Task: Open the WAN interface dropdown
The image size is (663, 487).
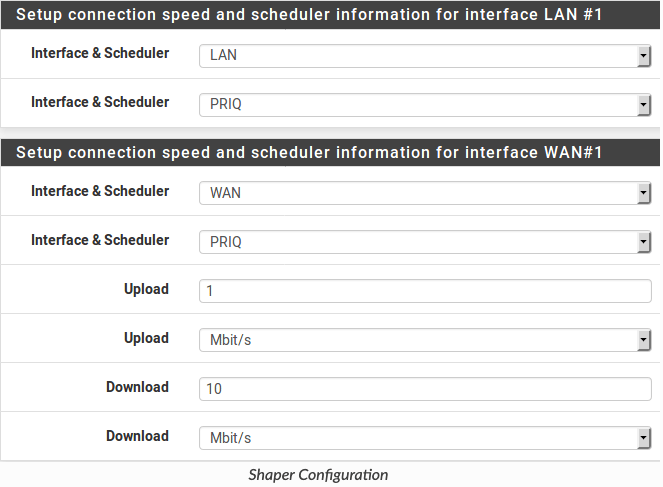Action: [x=425, y=193]
